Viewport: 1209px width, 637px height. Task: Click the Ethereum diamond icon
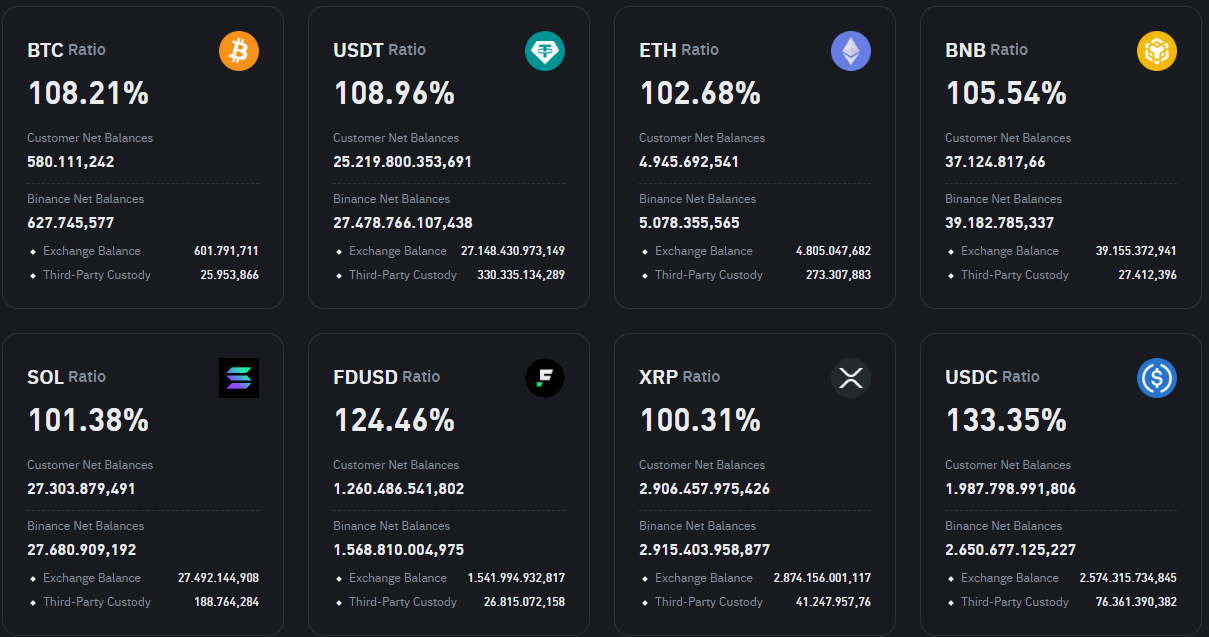point(851,51)
